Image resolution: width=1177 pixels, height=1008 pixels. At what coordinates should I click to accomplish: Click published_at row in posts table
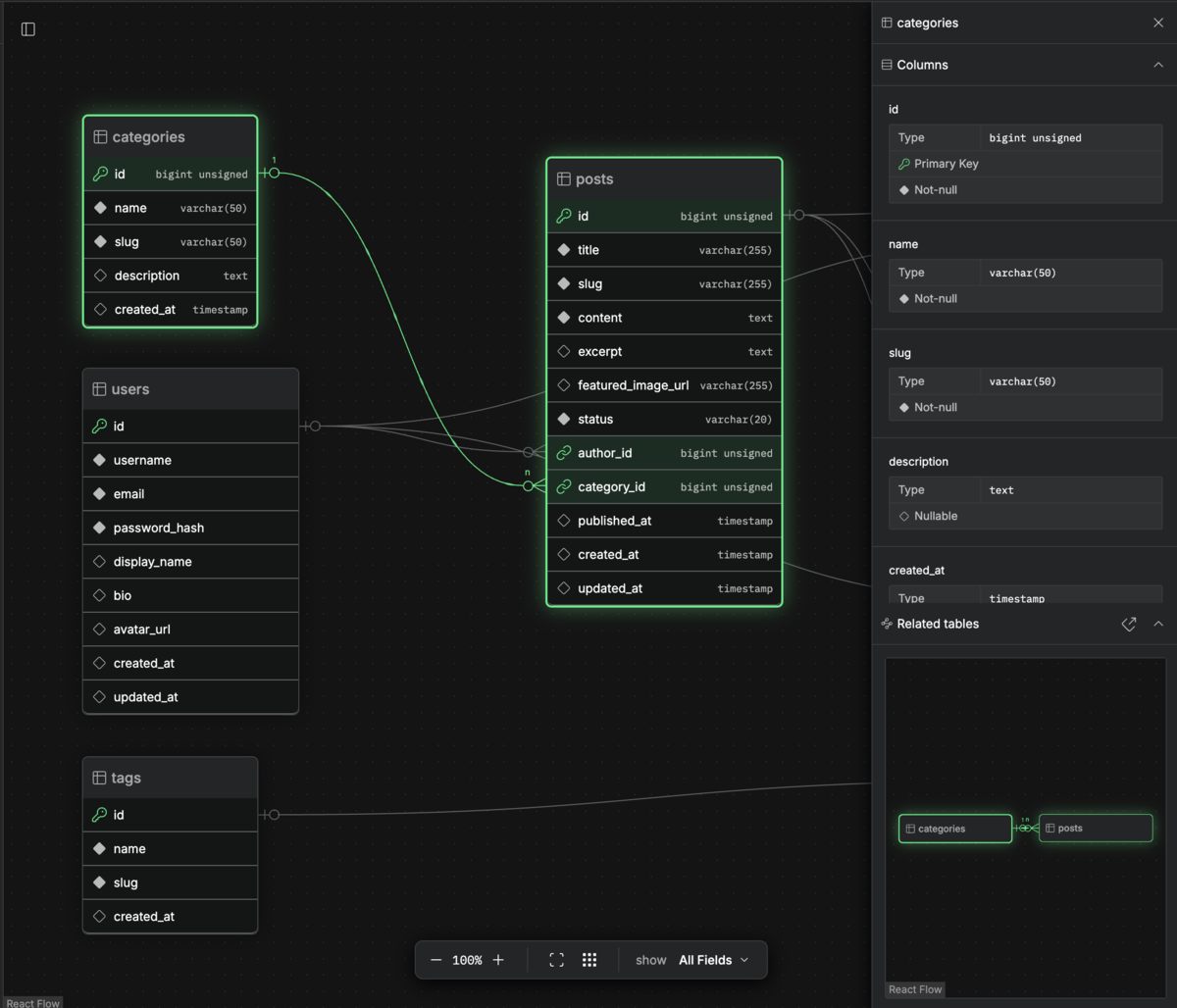(664, 521)
